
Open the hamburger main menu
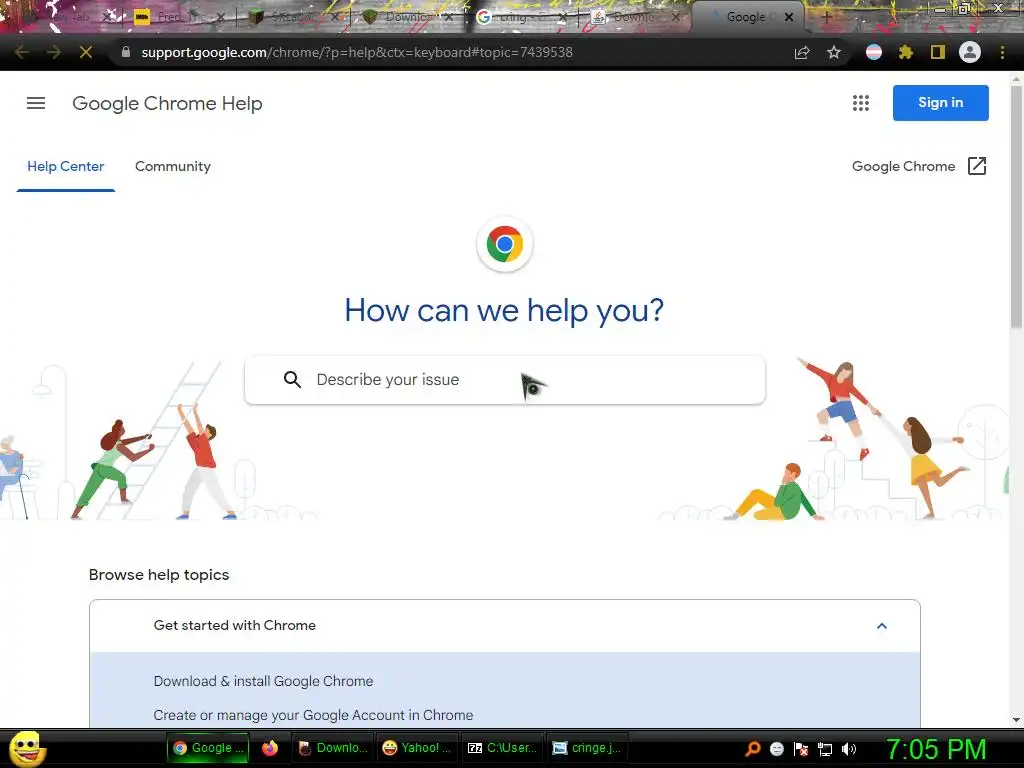[36, 103]
